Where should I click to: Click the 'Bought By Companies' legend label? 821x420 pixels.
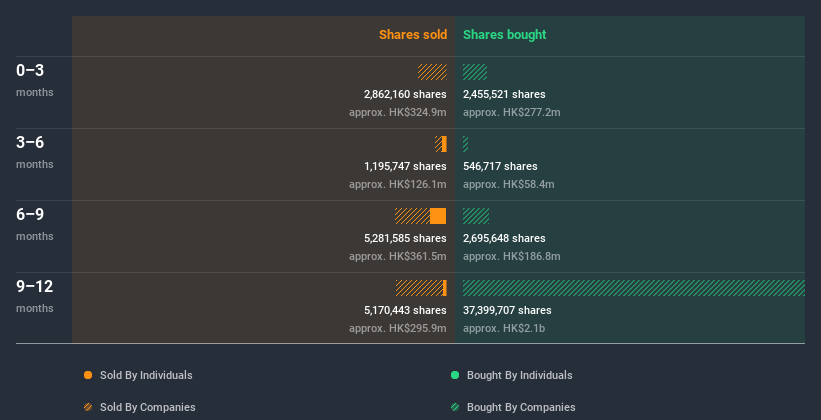tap(521, 407)
